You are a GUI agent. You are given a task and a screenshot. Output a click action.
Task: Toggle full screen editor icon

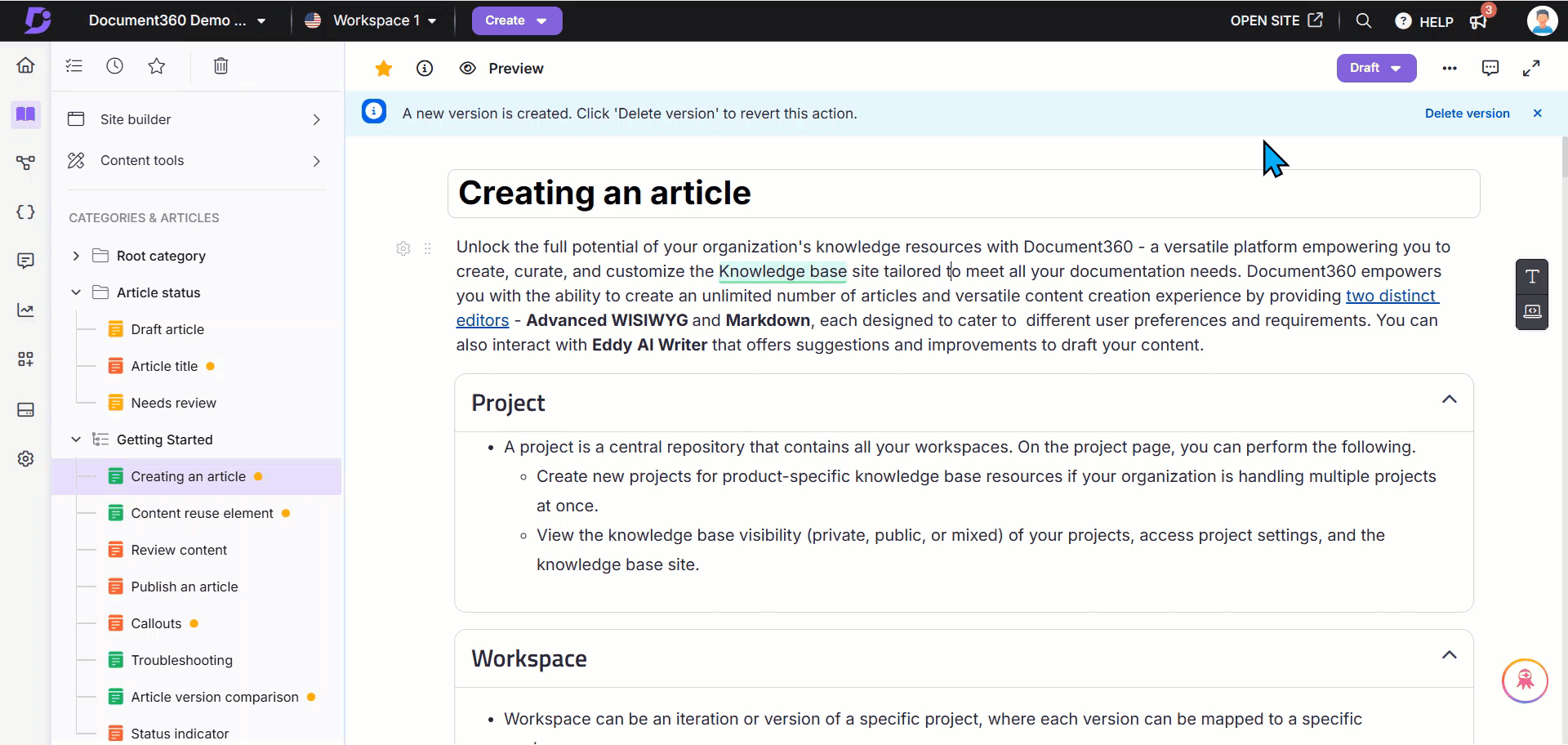pyautogui.click(x=1531, y=69)
